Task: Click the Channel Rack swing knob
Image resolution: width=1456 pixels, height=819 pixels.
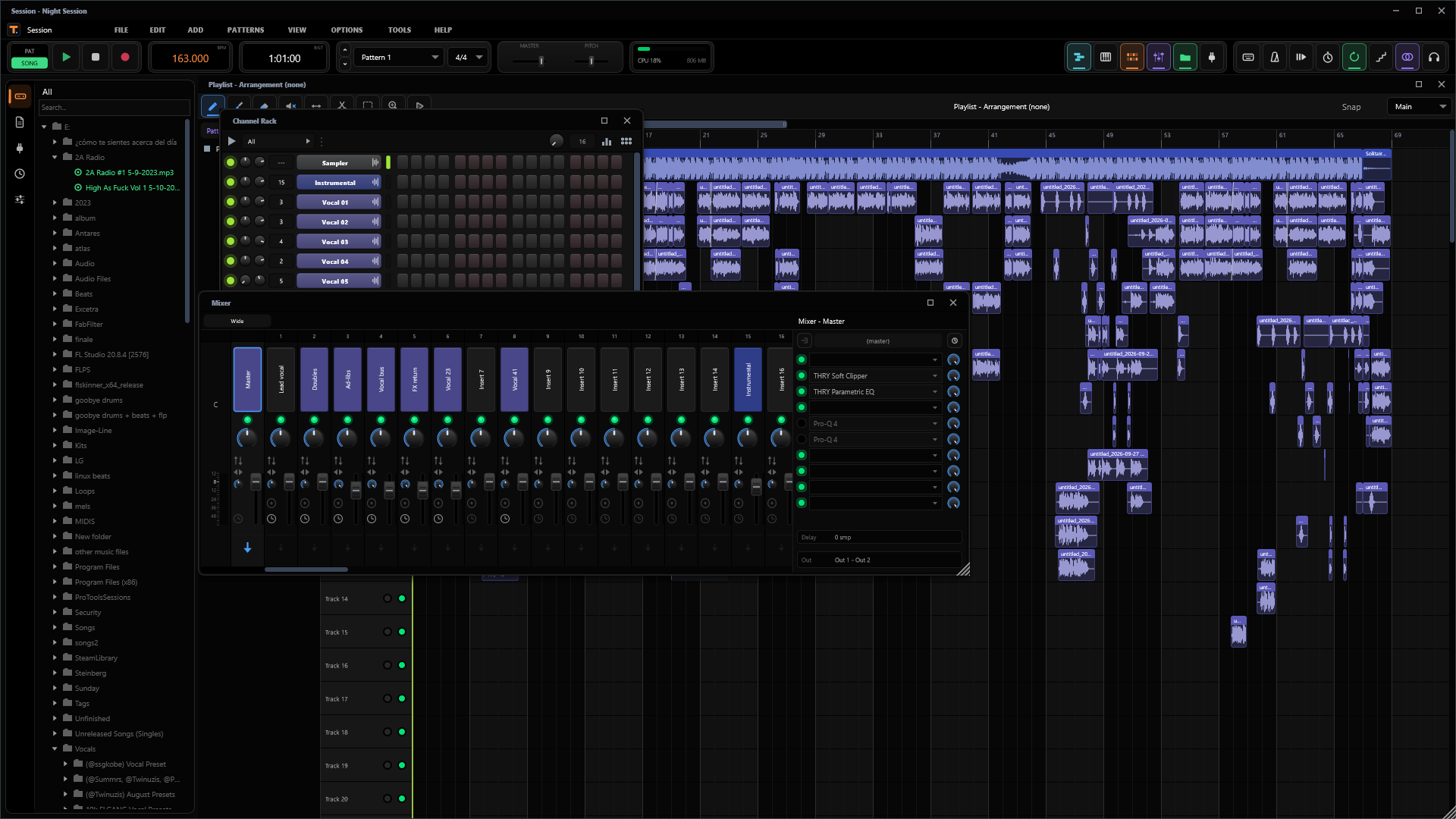Action: [x=556, y=141]
